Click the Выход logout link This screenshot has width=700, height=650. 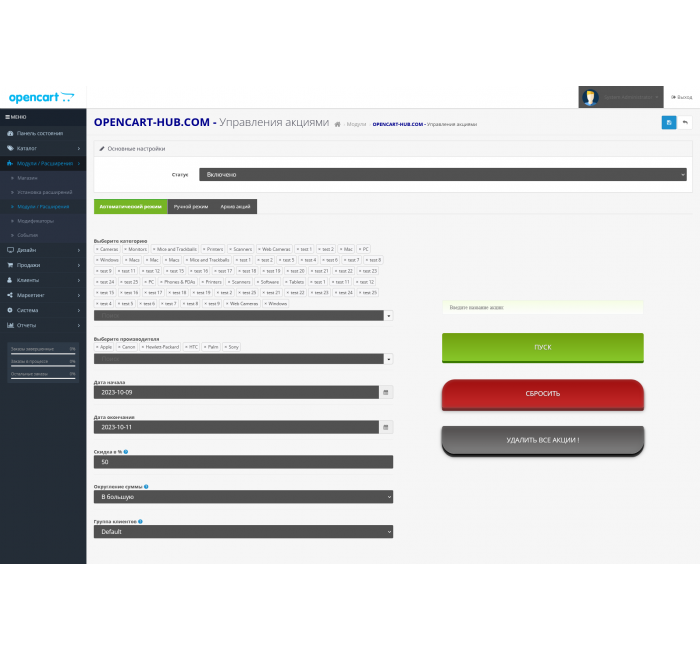point(682,97)
